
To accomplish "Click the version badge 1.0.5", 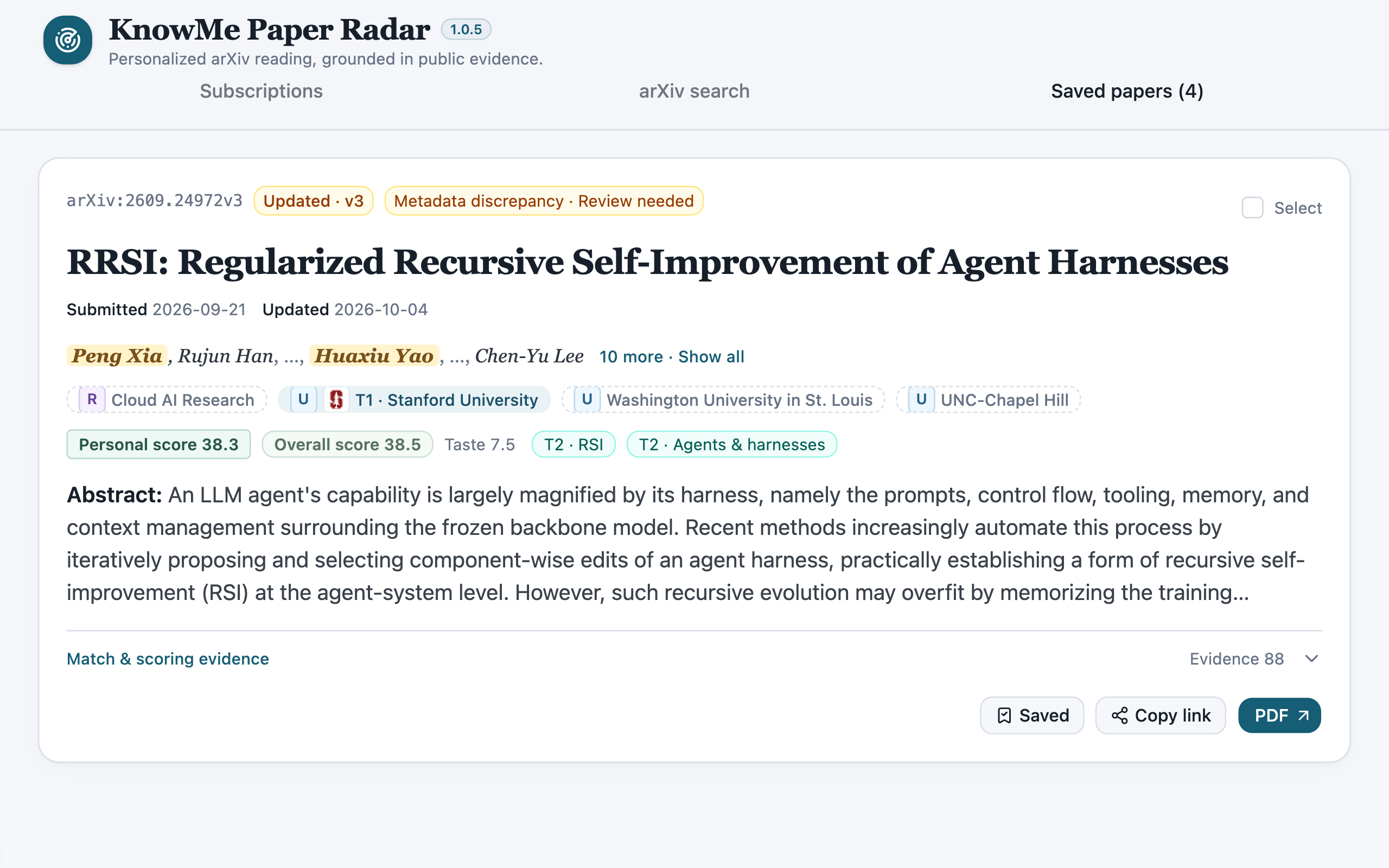I will point(466,29).
